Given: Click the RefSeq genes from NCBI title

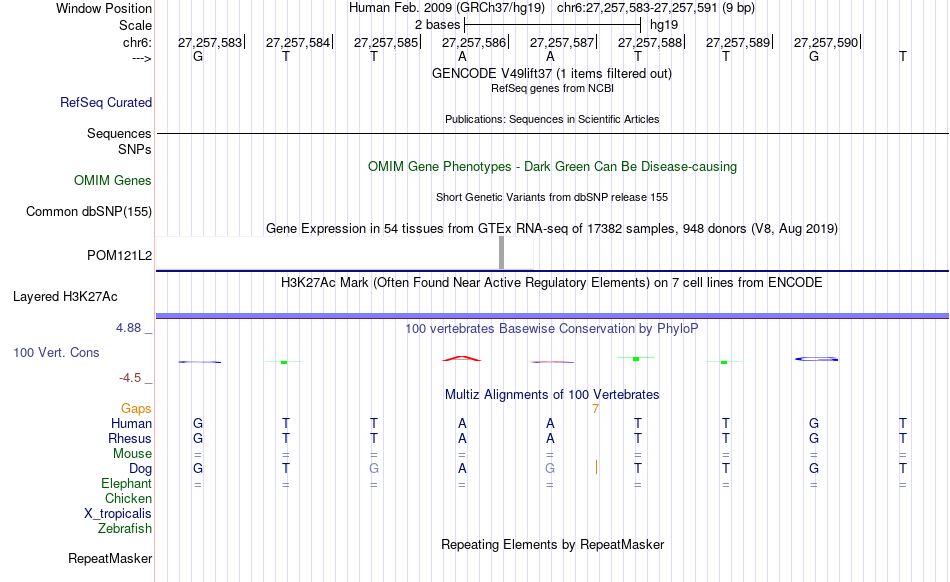Looking at the screenshot, I should 553,88.
